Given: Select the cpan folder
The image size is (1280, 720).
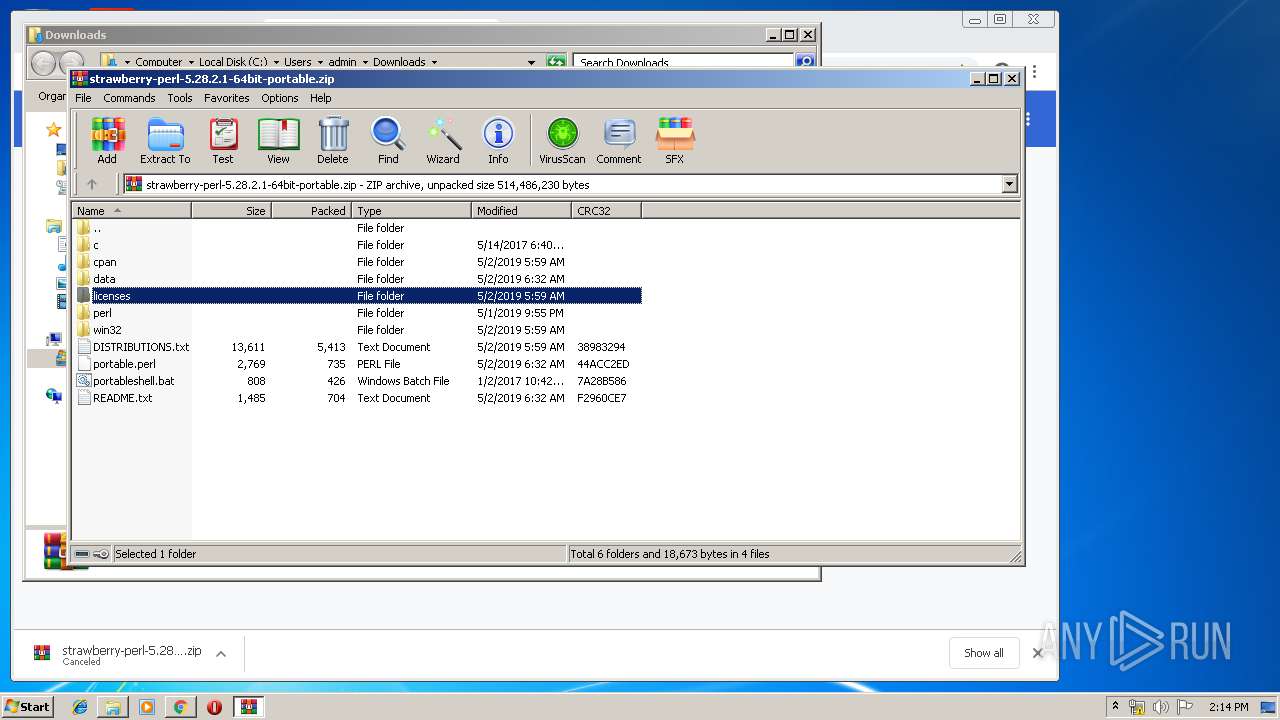Looking at the screenshot, I should [357, 262].
